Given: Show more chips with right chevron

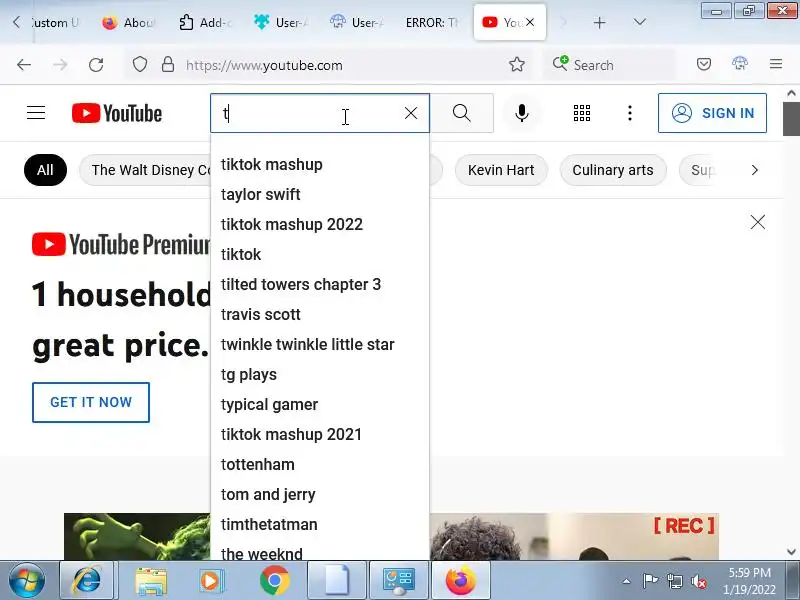Looking at the screenshot, I should (755, 170).
